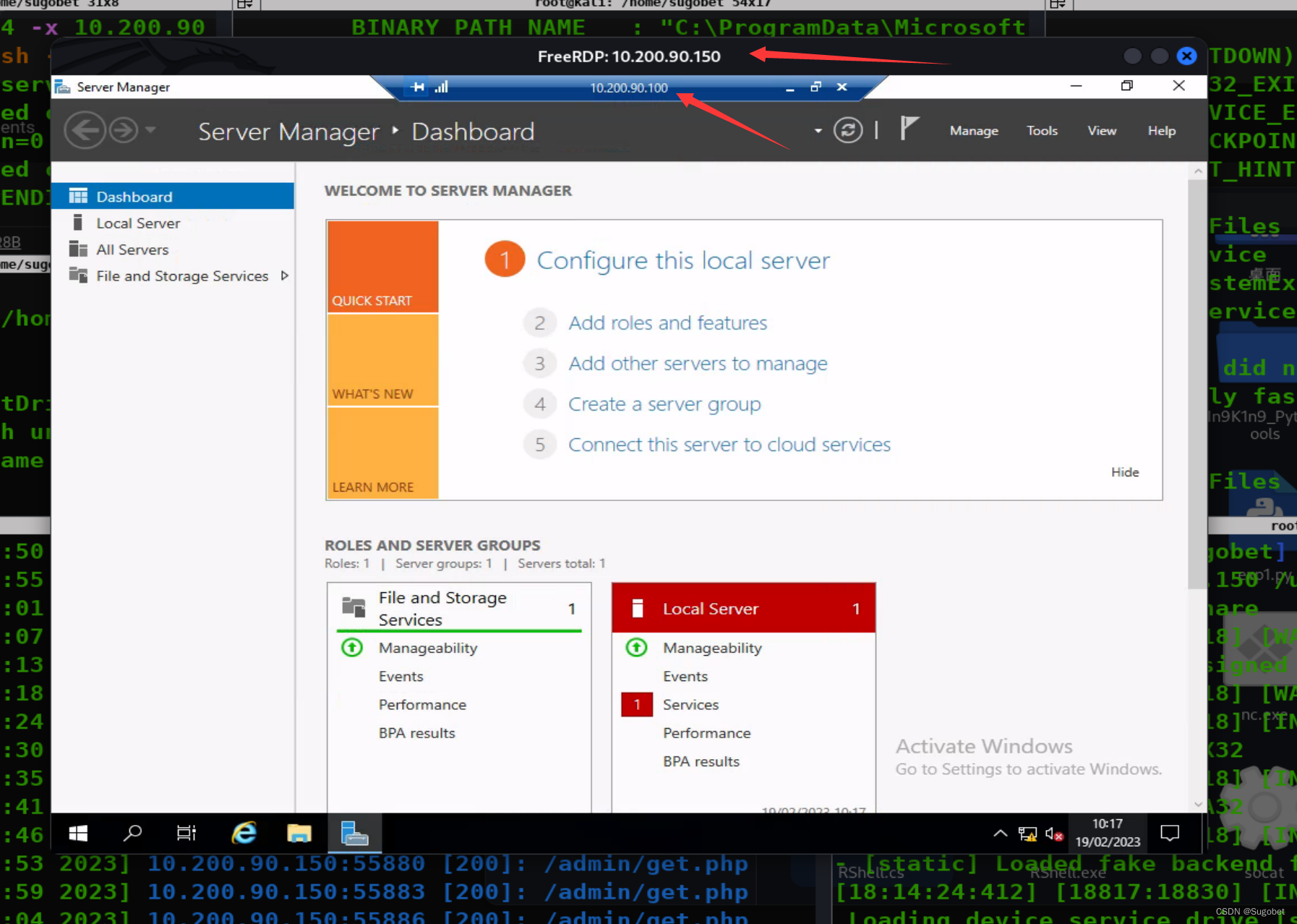Click Server Manager taskbar icon

(x=354, y=834)
